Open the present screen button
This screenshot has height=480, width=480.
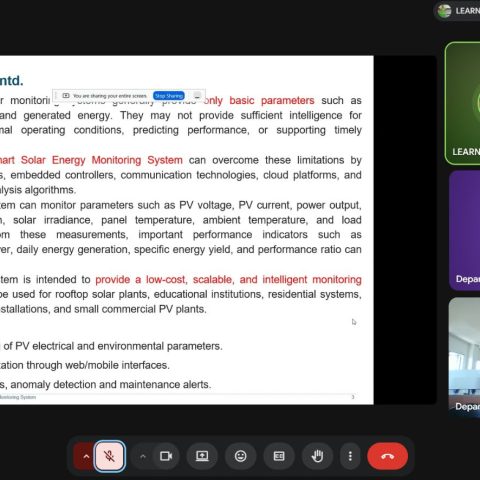pos(202,456)
